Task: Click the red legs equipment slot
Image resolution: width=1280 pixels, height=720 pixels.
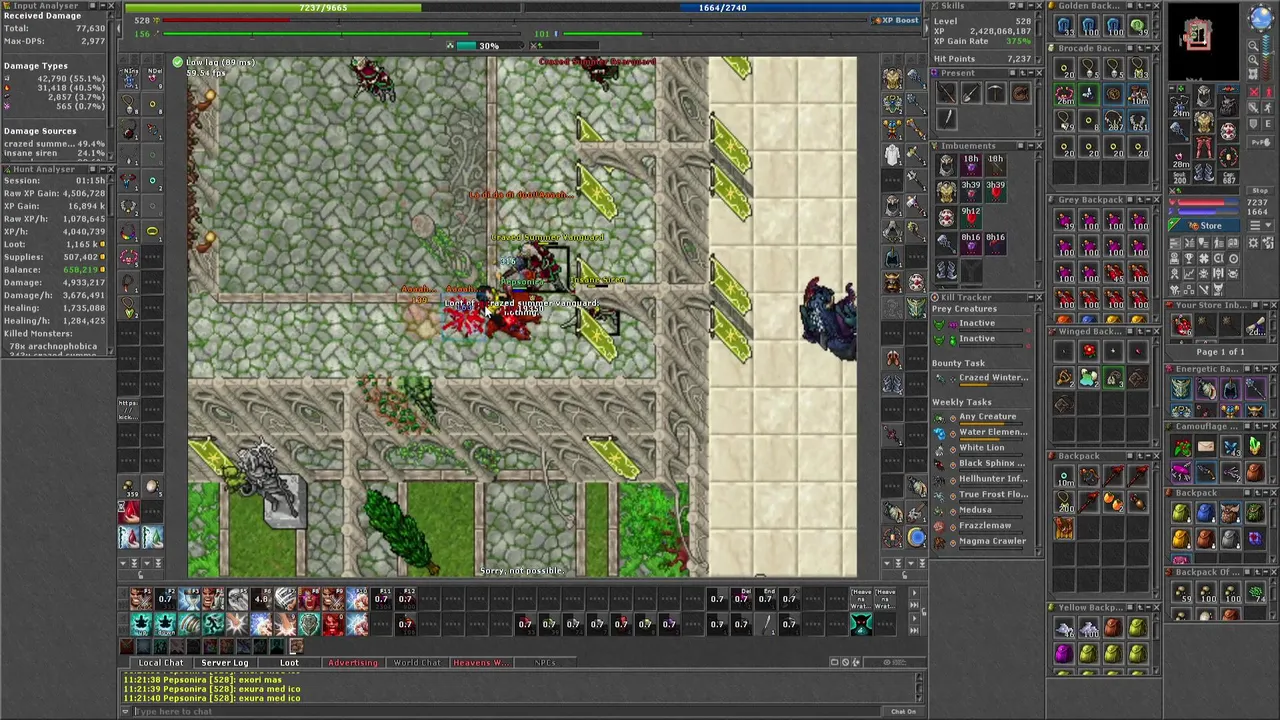Action: pos(1204,146)
